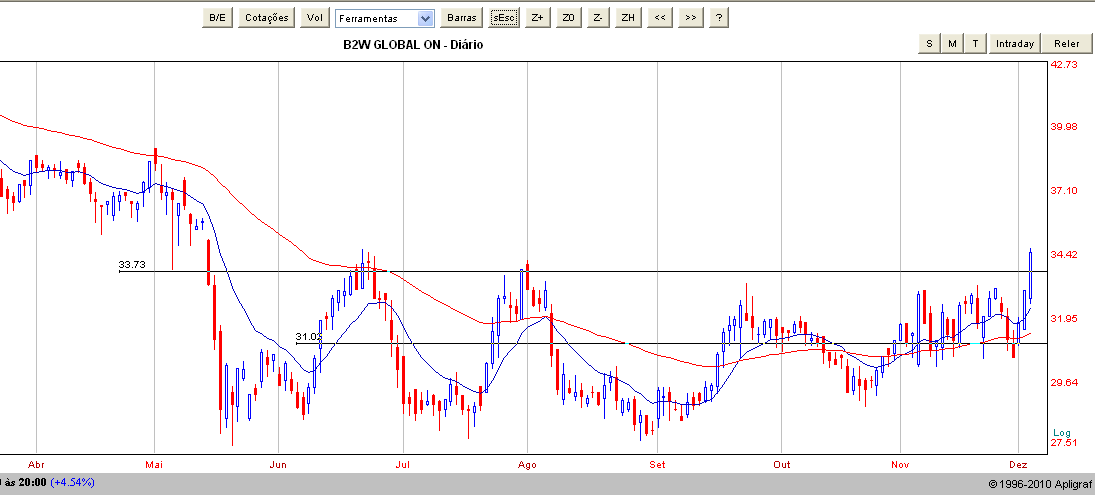Reset zoom with the Z0 button

pos(568,18)
